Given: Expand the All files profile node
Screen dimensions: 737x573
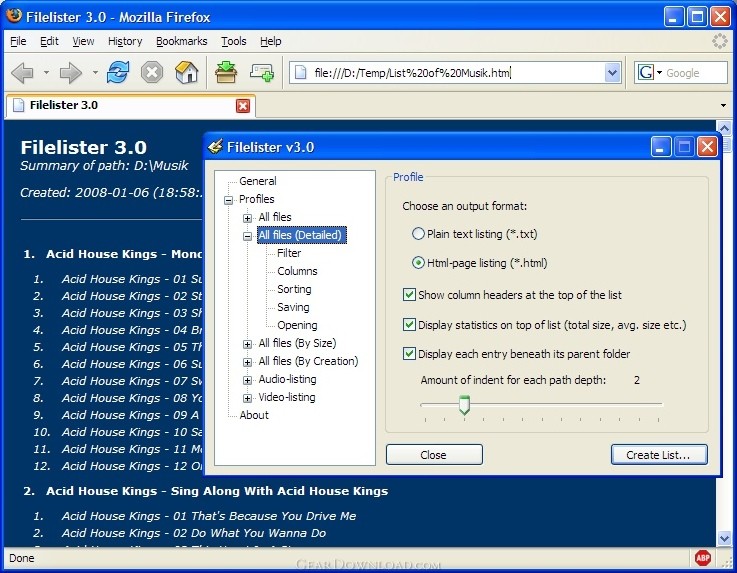Looking at the screenshot, I should point(247,218).
